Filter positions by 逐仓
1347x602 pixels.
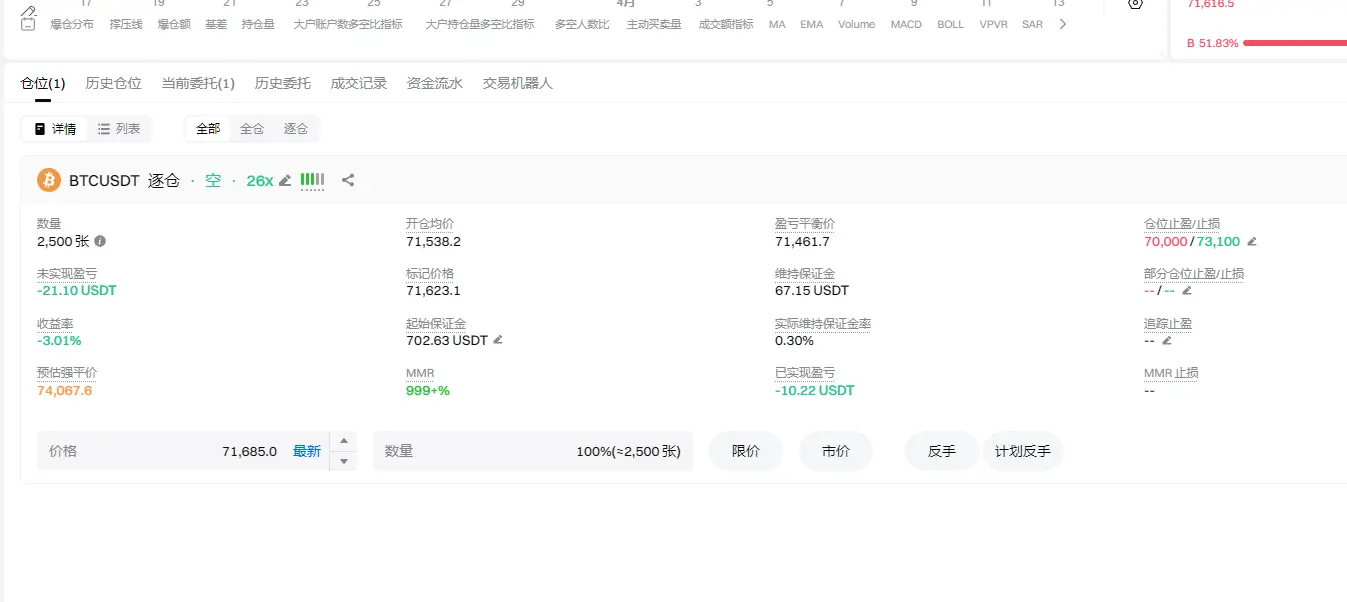[x=296, y=129]
